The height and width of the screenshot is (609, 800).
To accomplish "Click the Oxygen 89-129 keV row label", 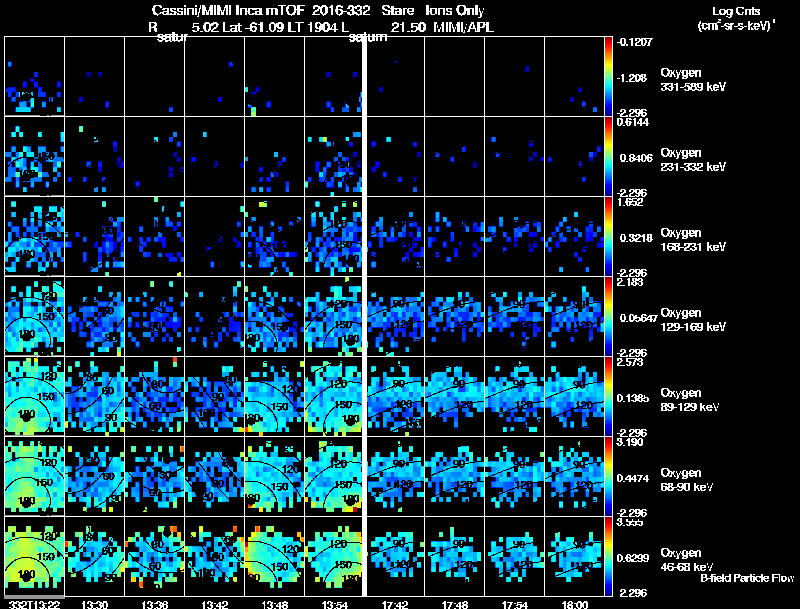I will (689, 399).
